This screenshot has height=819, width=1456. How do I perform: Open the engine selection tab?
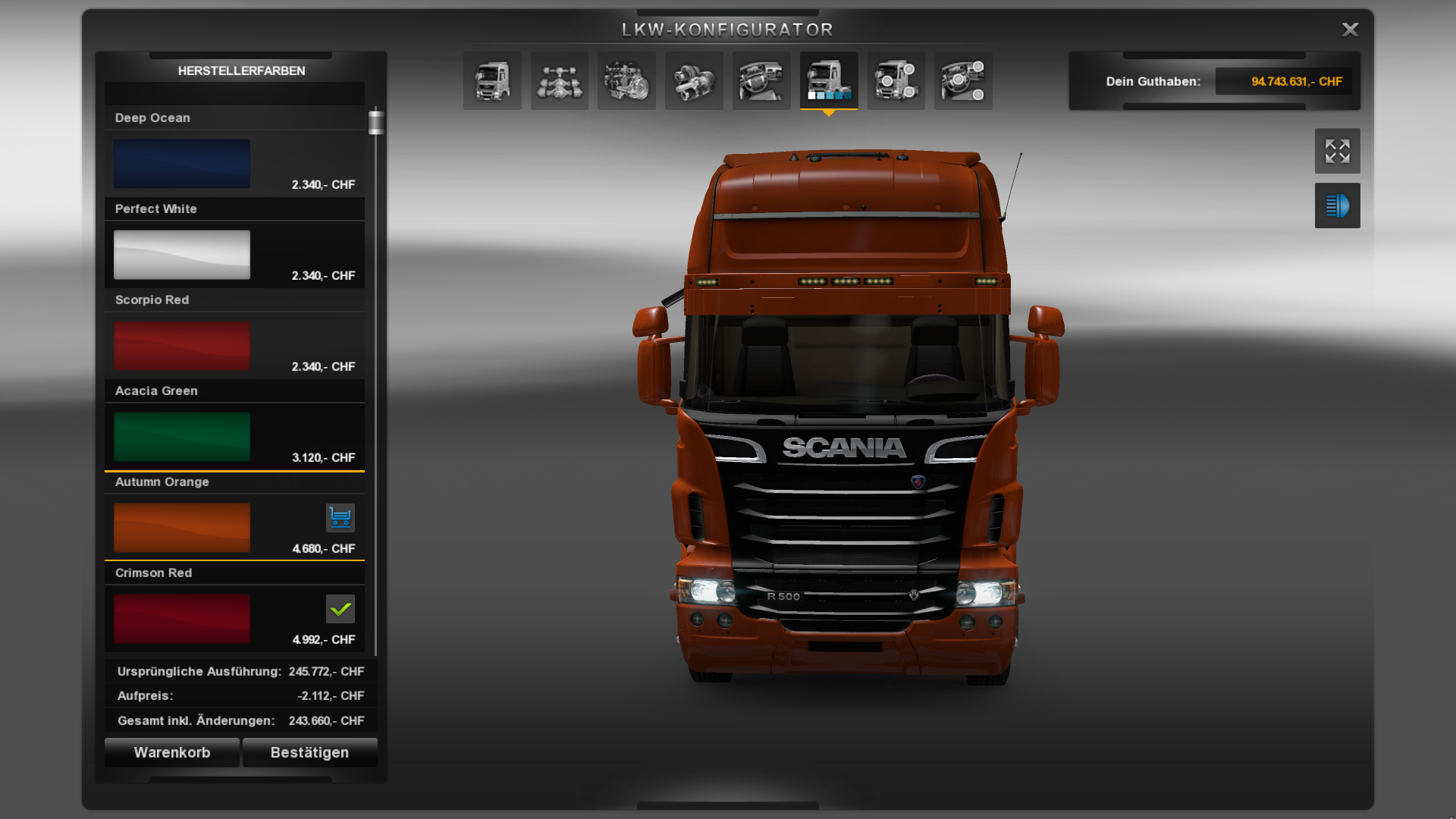coord(626,81)
